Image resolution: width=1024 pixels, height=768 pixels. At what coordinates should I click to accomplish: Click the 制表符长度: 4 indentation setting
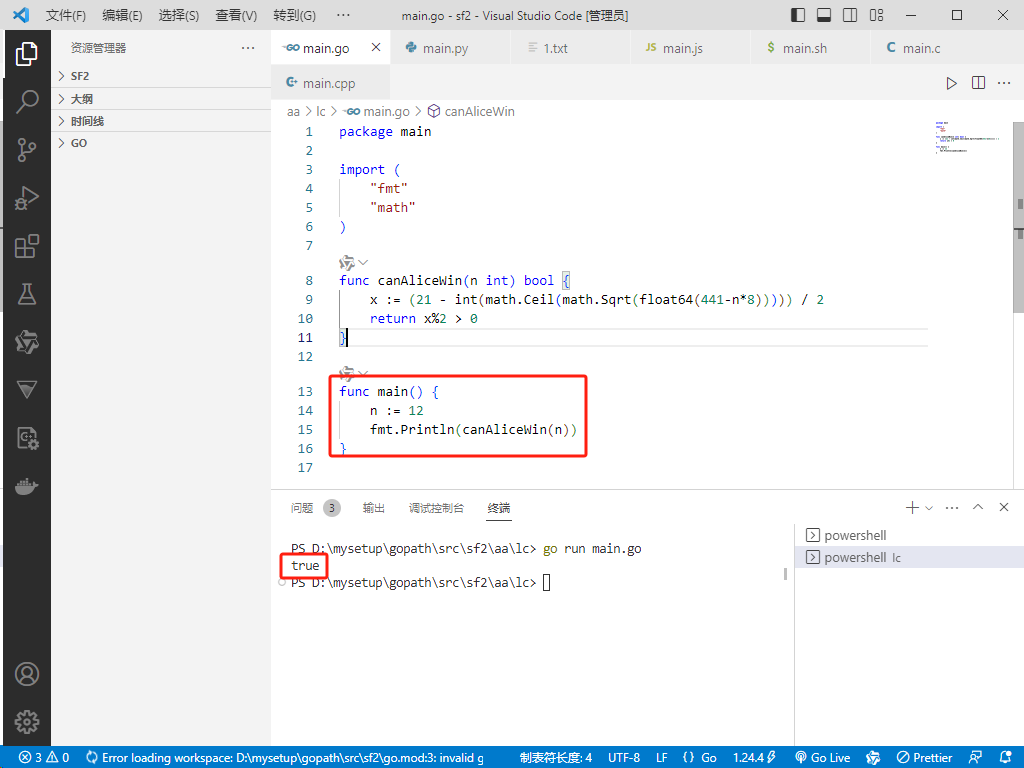click(x=556, y=758)
